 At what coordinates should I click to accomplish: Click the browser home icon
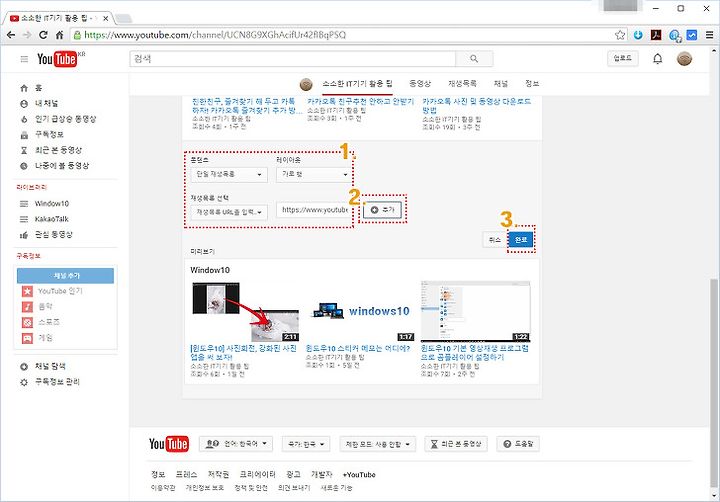(x=59, y=35)
